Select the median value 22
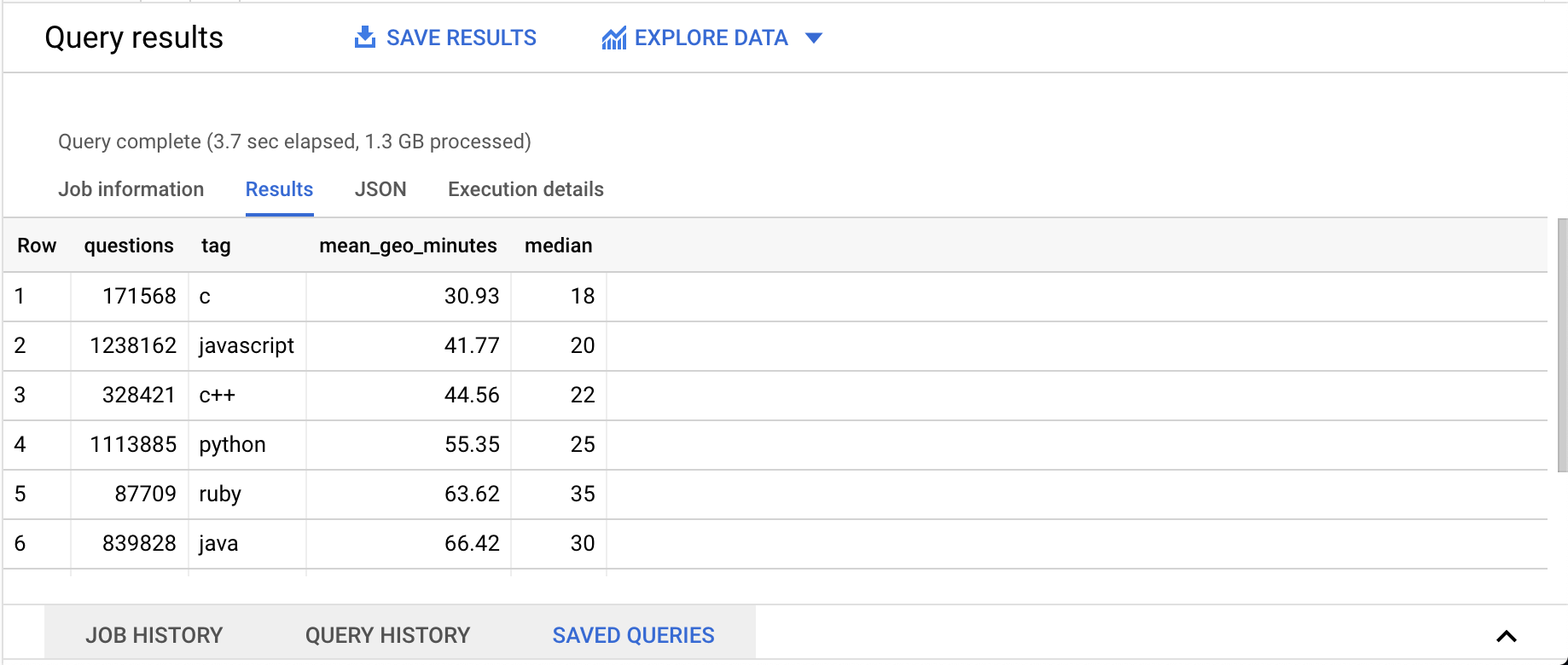 559,396
